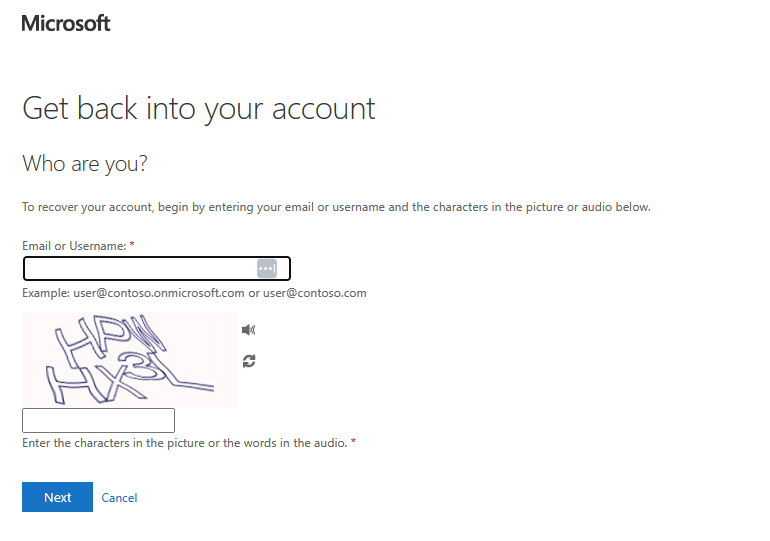The image size is (770, 541).
Task: Click the 'Enter the characters in the picture' label
Action: click(x=184, y=443)
